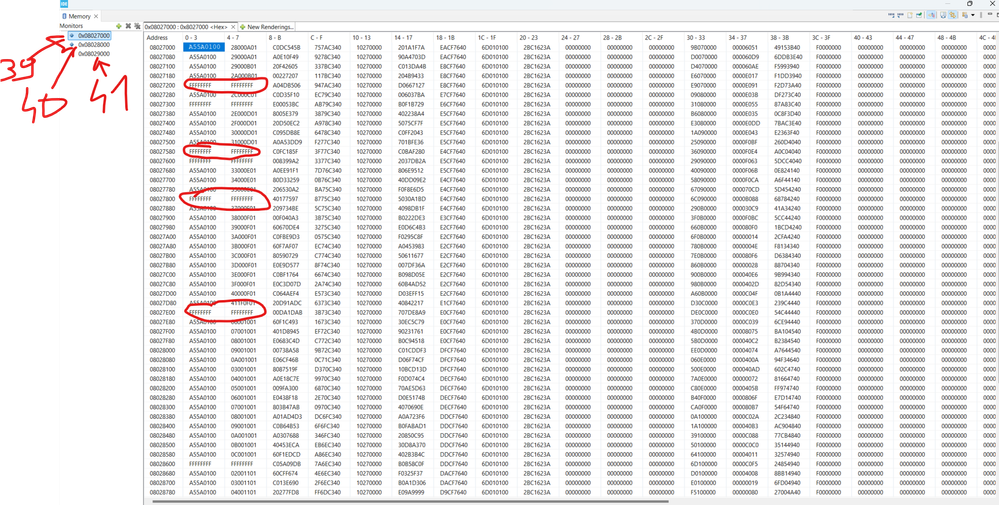
Task: Click the IDE application icon in title bar
Action: click(x=64, y=4)
